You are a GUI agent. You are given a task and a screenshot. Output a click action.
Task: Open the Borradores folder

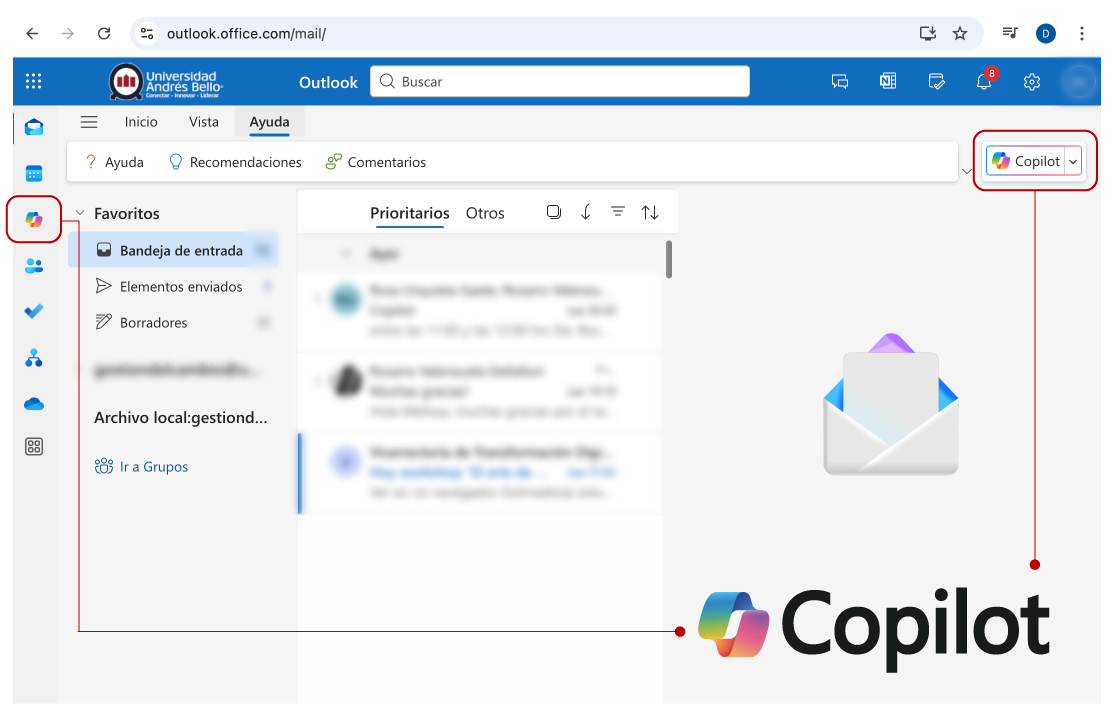(x=173, y=322)
